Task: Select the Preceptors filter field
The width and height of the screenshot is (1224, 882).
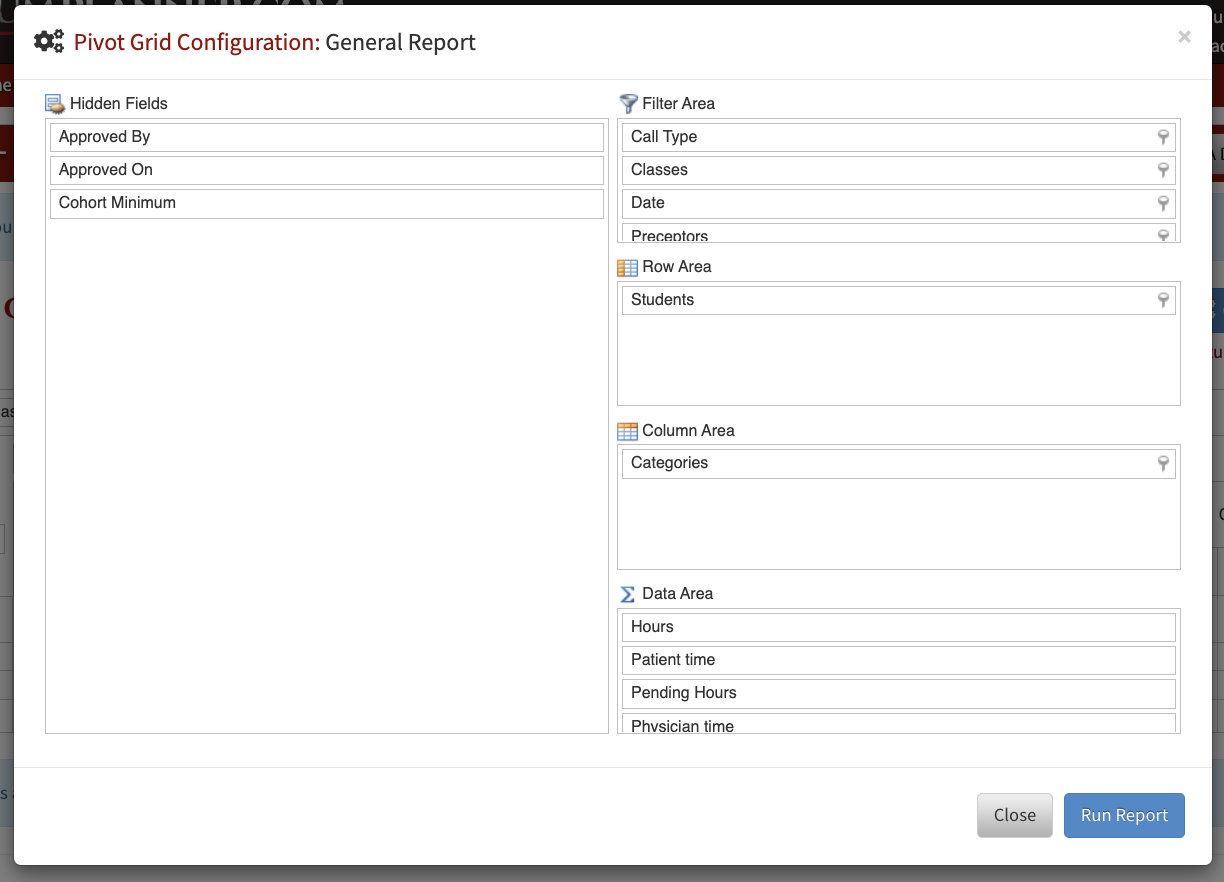Action: (x=898, y=233)
